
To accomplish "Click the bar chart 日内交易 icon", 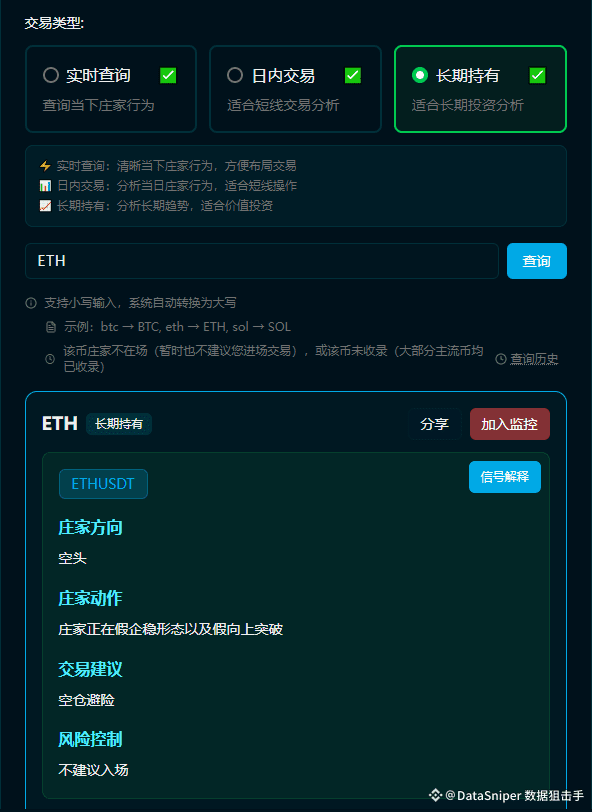I will 45,185.
